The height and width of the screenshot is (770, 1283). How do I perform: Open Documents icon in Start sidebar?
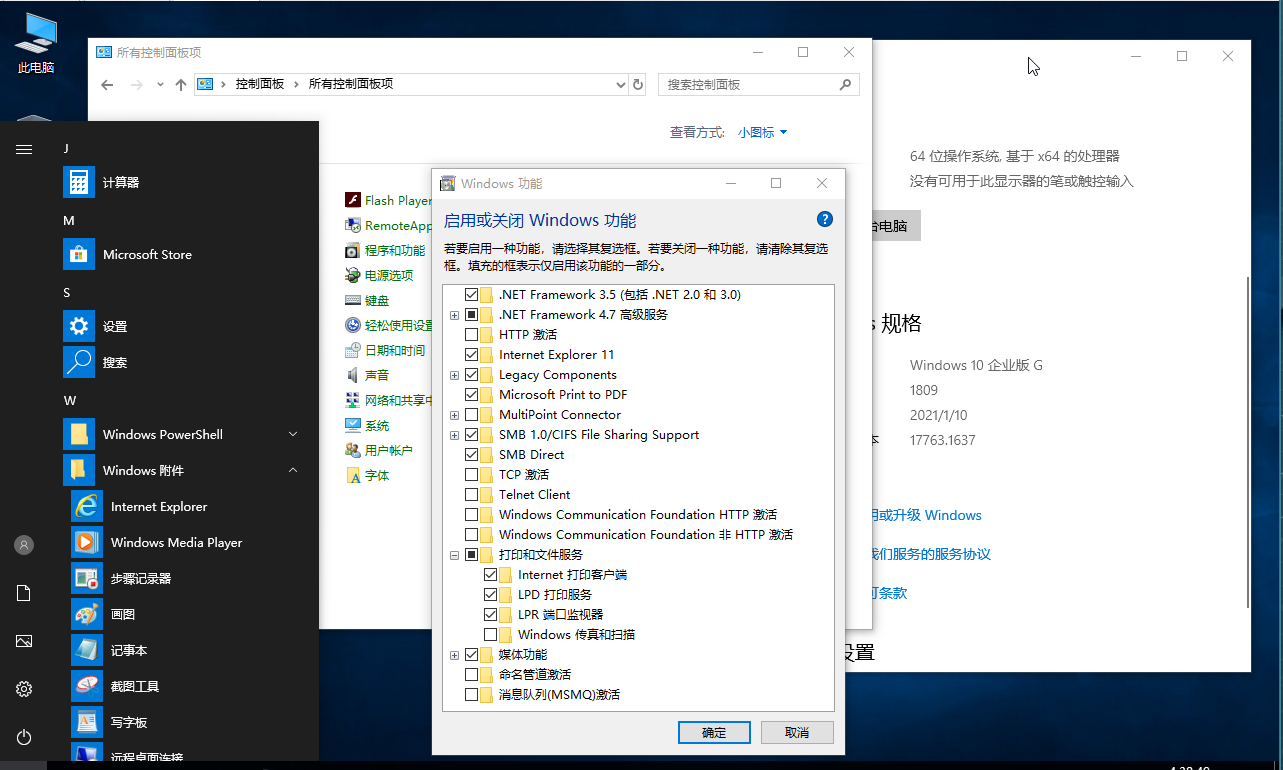(24, 593)
